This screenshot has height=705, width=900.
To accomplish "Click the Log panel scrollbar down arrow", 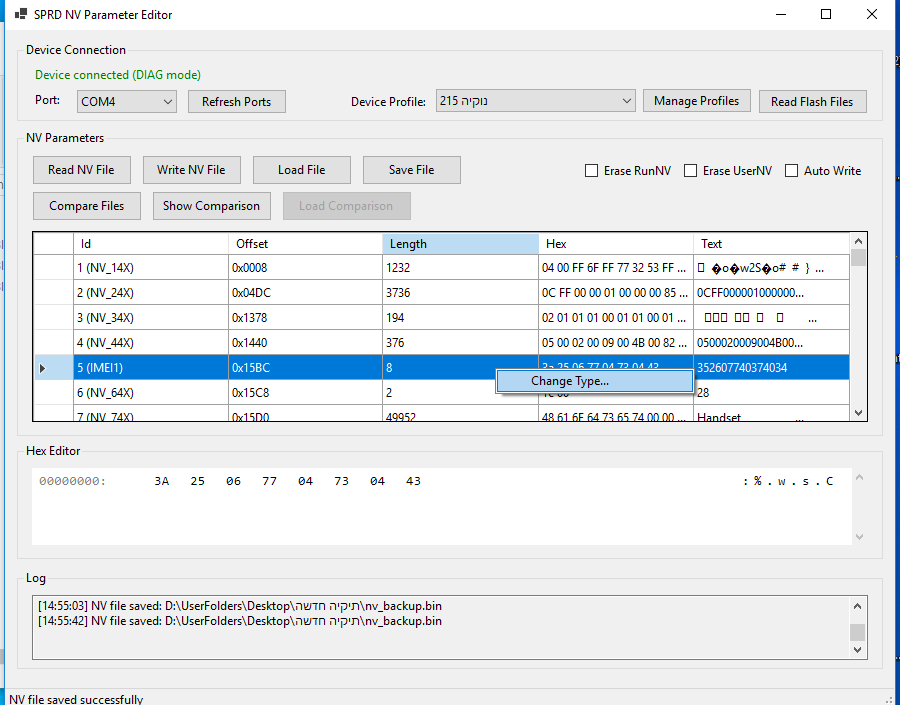I will (x=857, y=650).
